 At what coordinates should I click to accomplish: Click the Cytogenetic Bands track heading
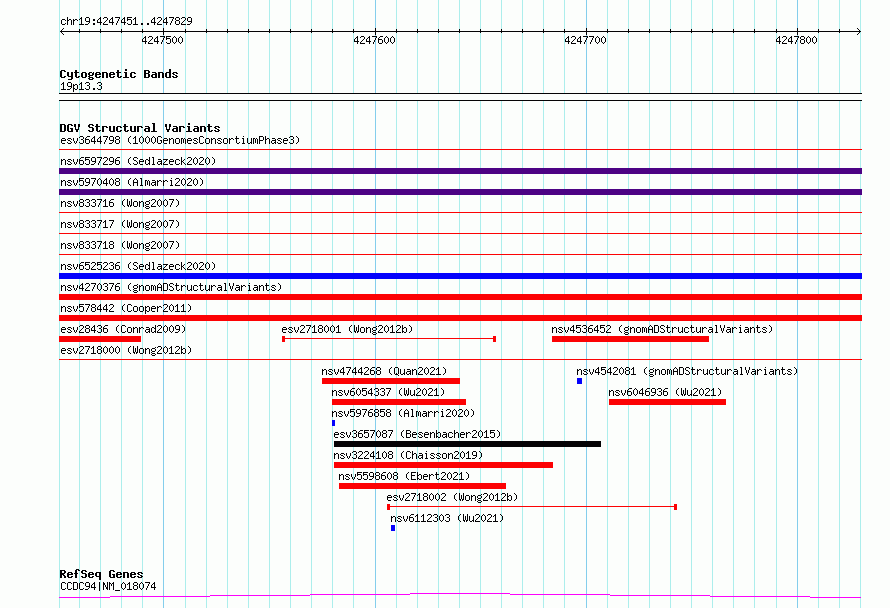tap(119, 74)
